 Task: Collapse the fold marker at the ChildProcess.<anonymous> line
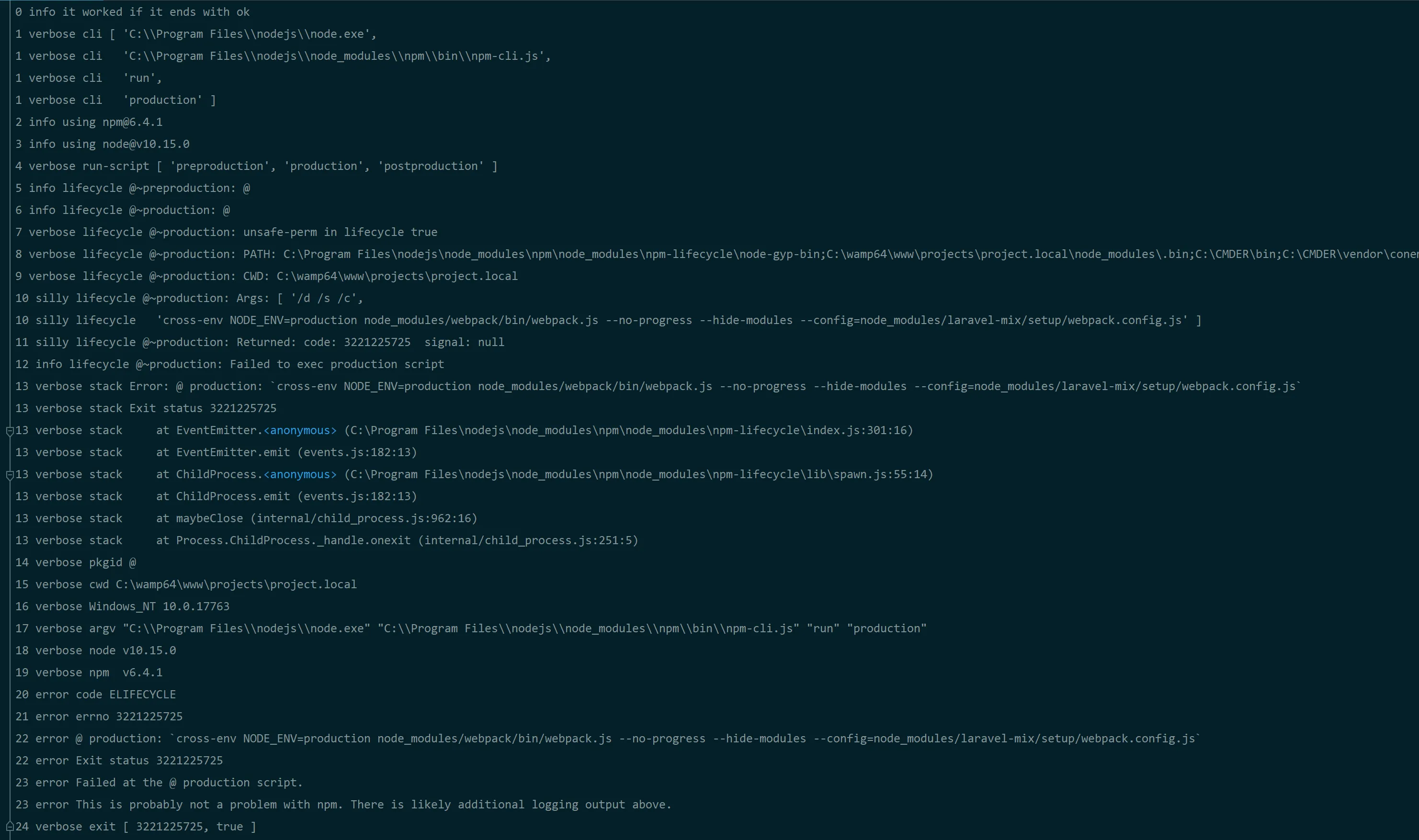pyautogui.click(x=10, y=475)
